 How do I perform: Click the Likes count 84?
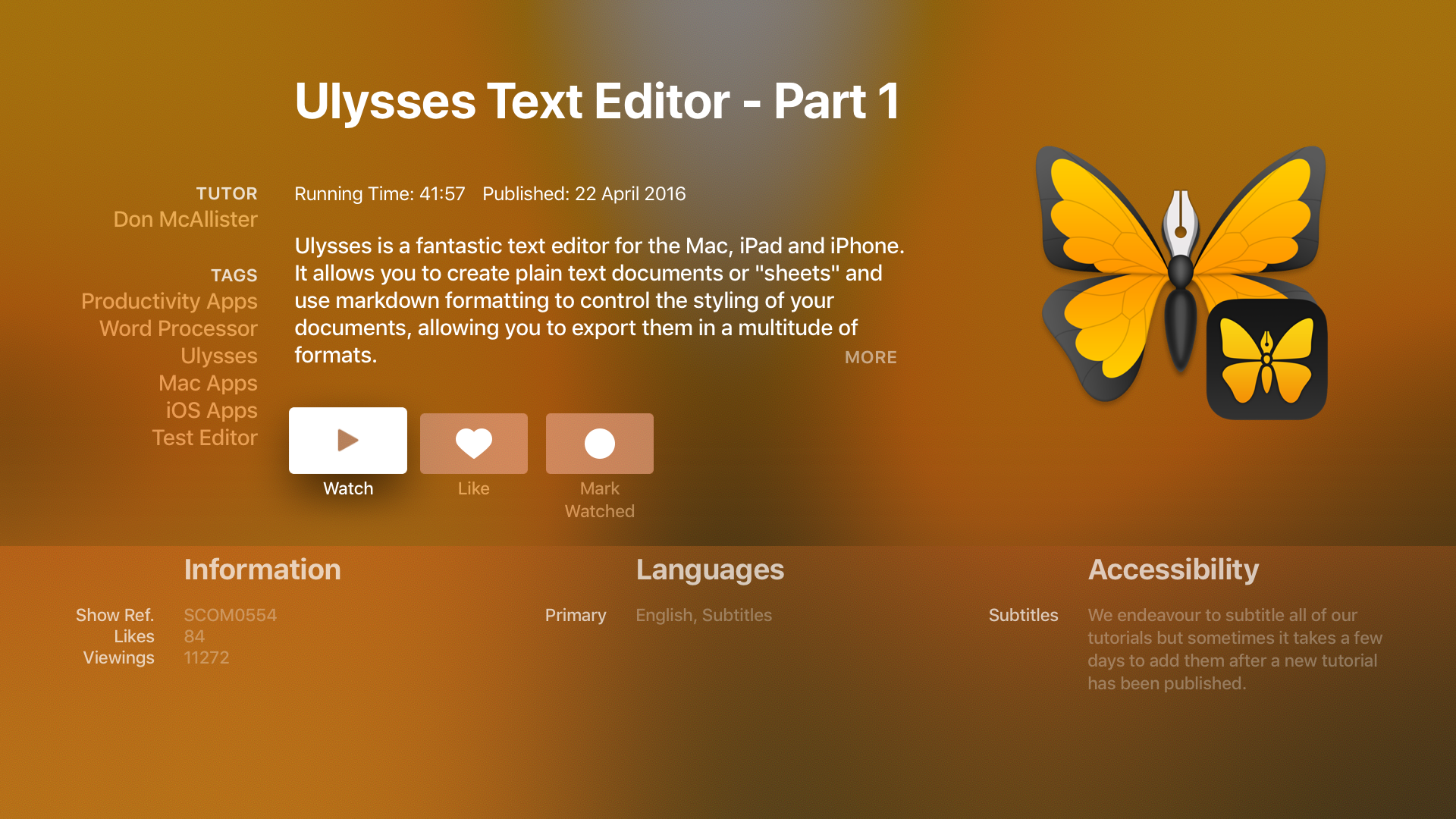(x=194, y=636)
